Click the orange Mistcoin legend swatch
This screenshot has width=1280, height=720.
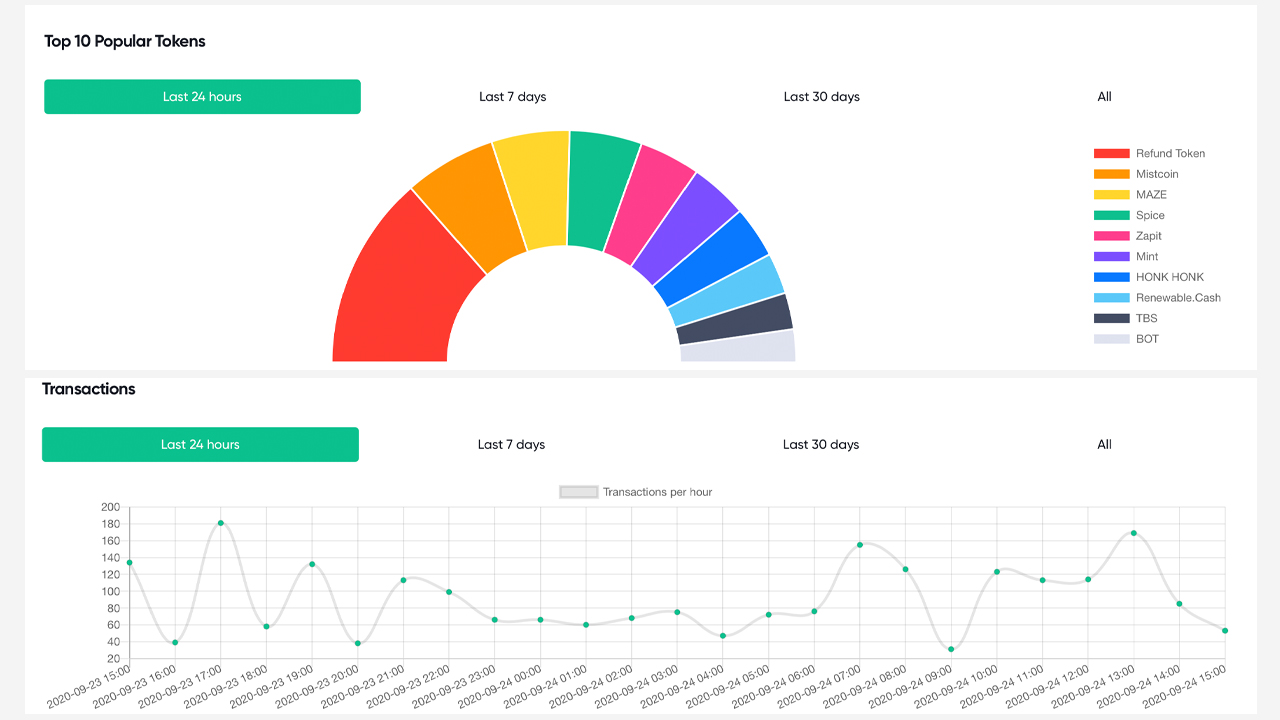pos(1111,174)
